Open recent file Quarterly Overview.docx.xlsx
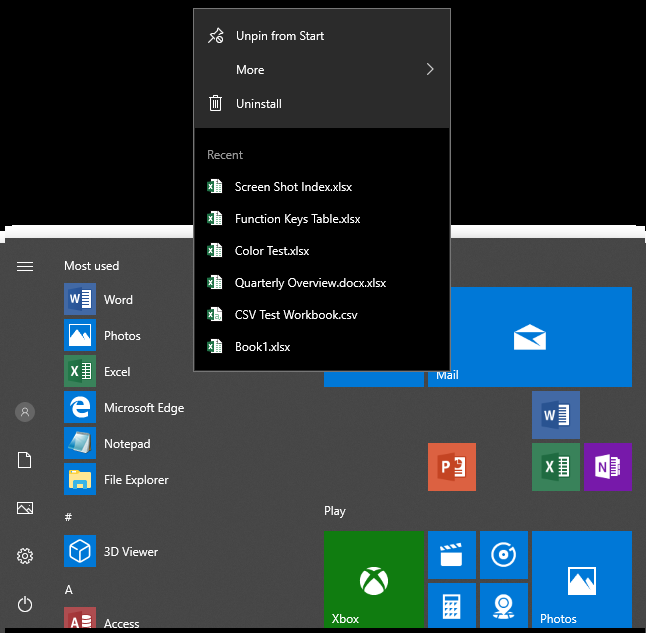Image resolution: width=646 pixels, height=633 pixels. pyautogui.click(x=322, y=283)
